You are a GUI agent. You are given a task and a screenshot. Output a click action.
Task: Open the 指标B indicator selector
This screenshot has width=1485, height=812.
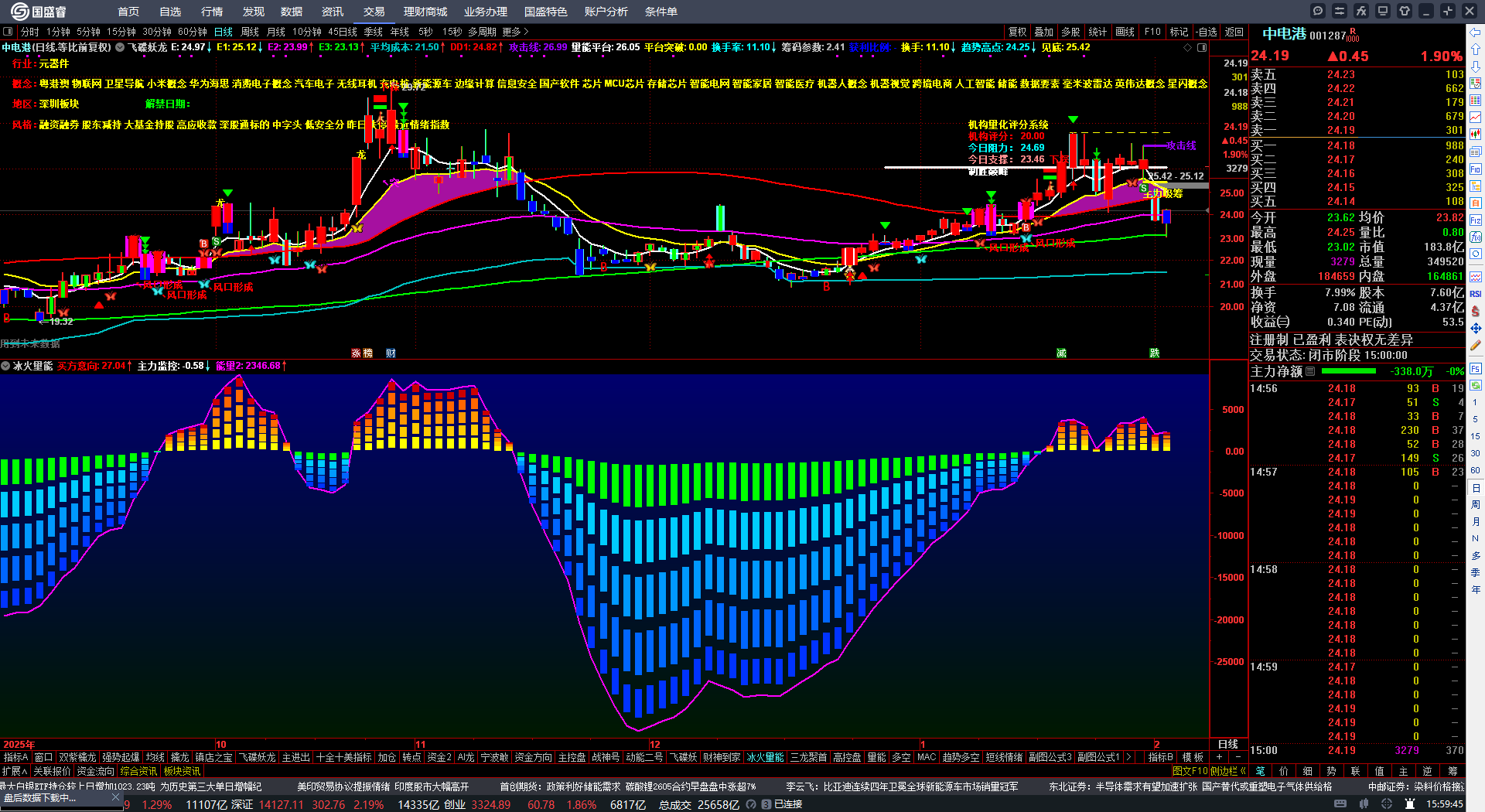[x=1161, y=757]
